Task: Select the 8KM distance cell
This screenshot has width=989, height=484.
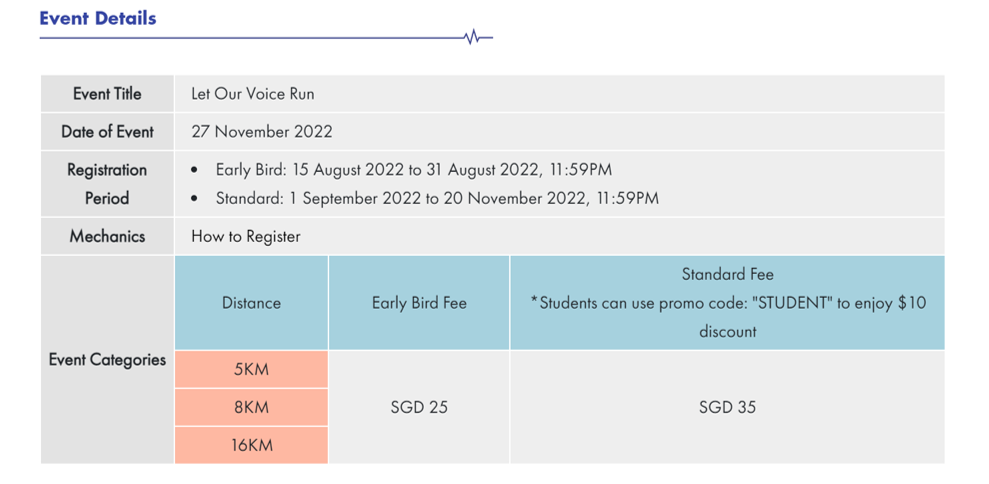Action: click(x=251, y=407)
